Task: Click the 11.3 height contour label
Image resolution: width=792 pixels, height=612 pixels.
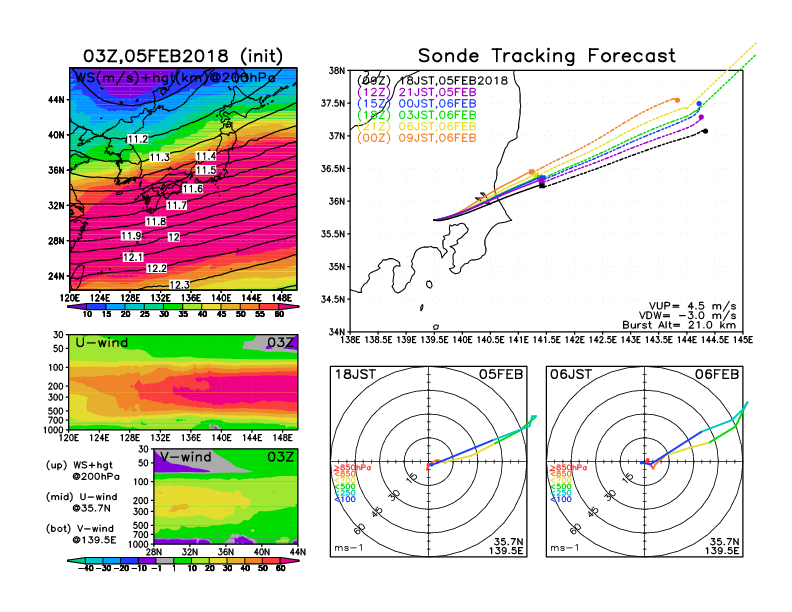Action: tap(160, 158)
